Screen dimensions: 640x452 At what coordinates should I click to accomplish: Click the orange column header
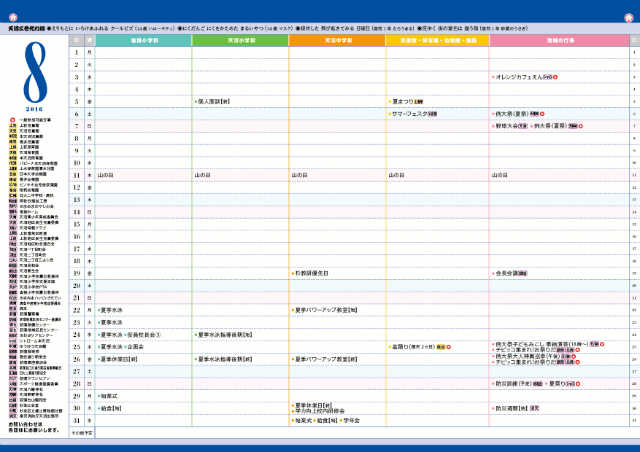[x=337, y=40]
